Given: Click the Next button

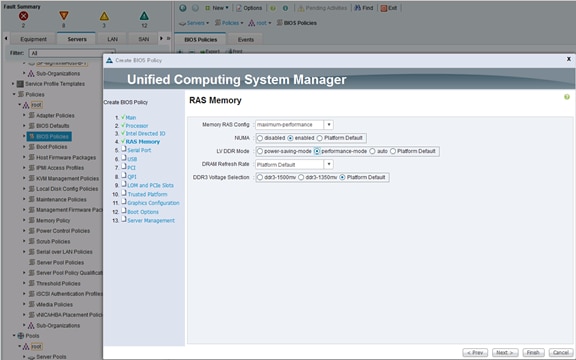Looking at the screenshot, I should tap(505, 353).
